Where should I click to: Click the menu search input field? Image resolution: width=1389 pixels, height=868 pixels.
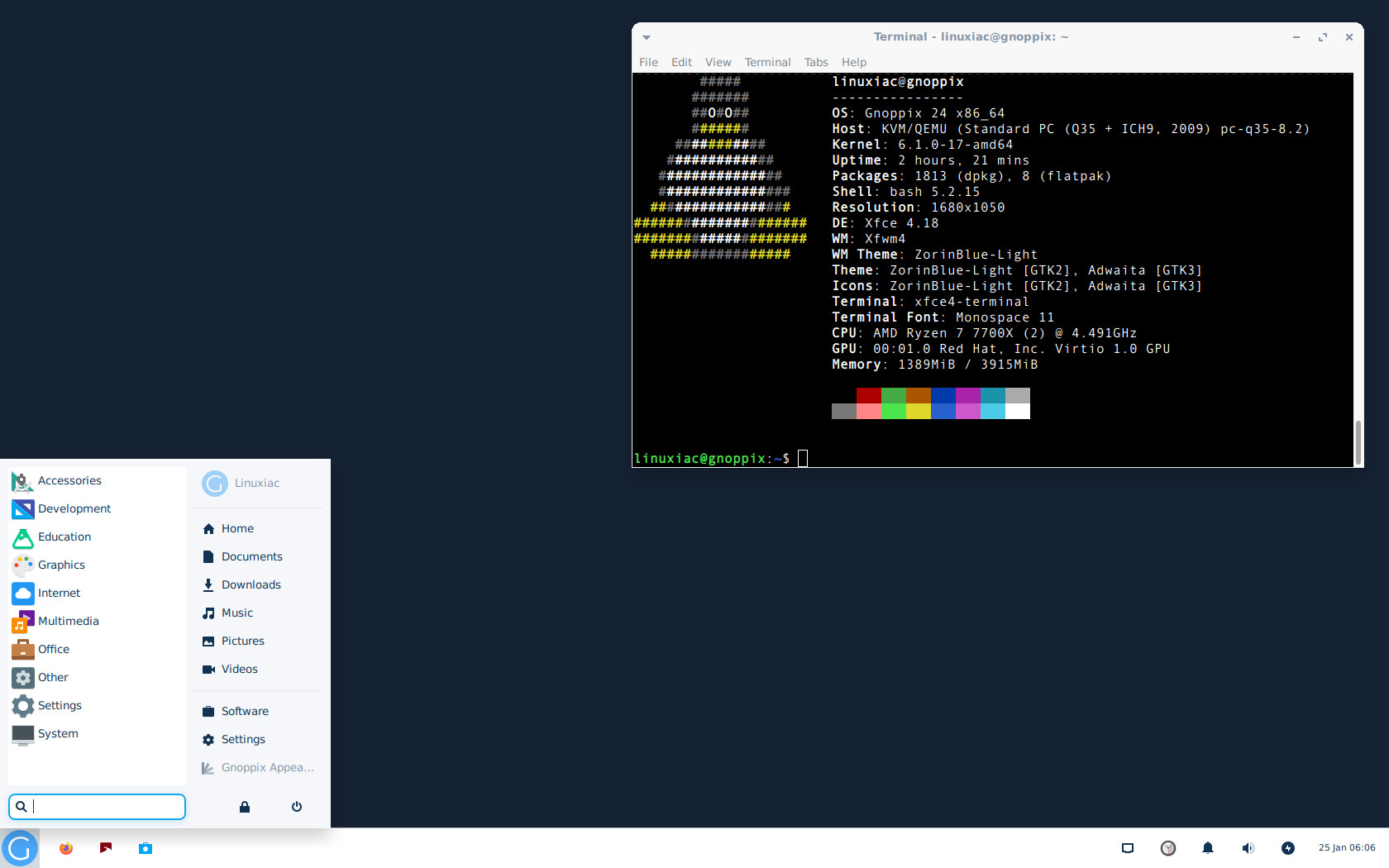[97, 807]
